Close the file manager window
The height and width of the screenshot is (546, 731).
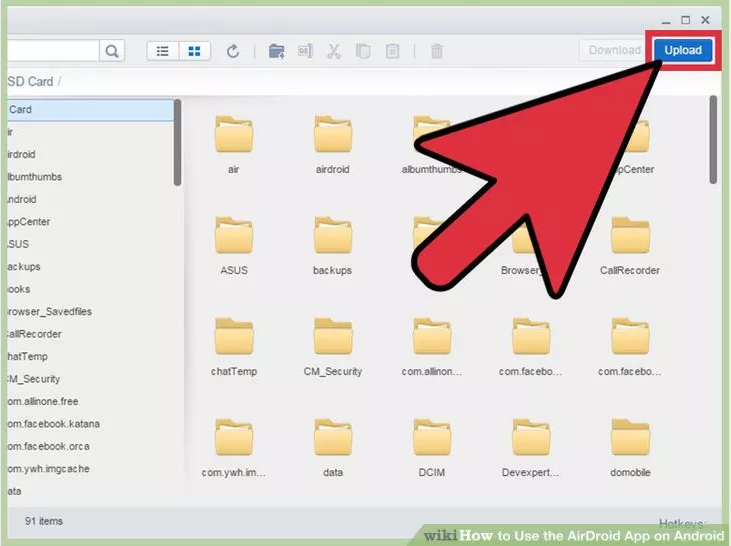[x=705, y=20]
